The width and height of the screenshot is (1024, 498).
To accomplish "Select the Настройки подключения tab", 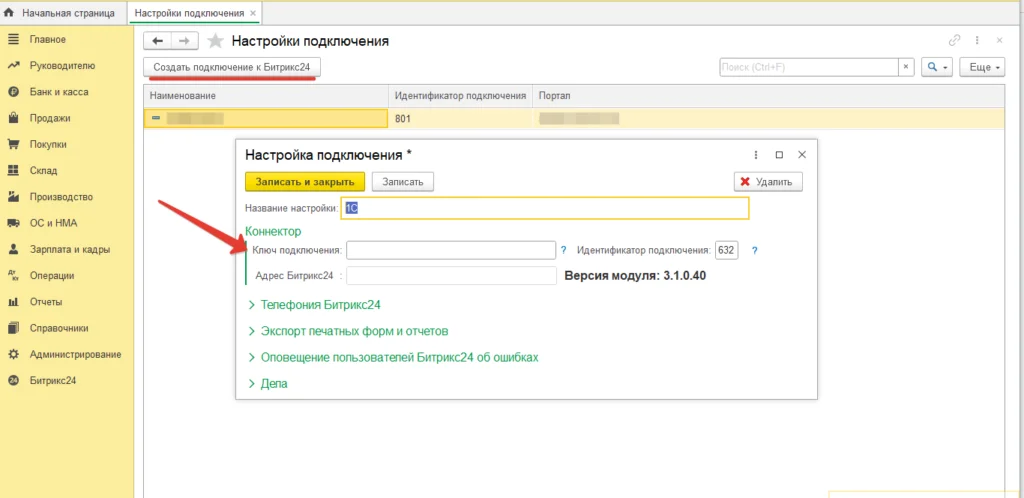I will pos(189,13).
